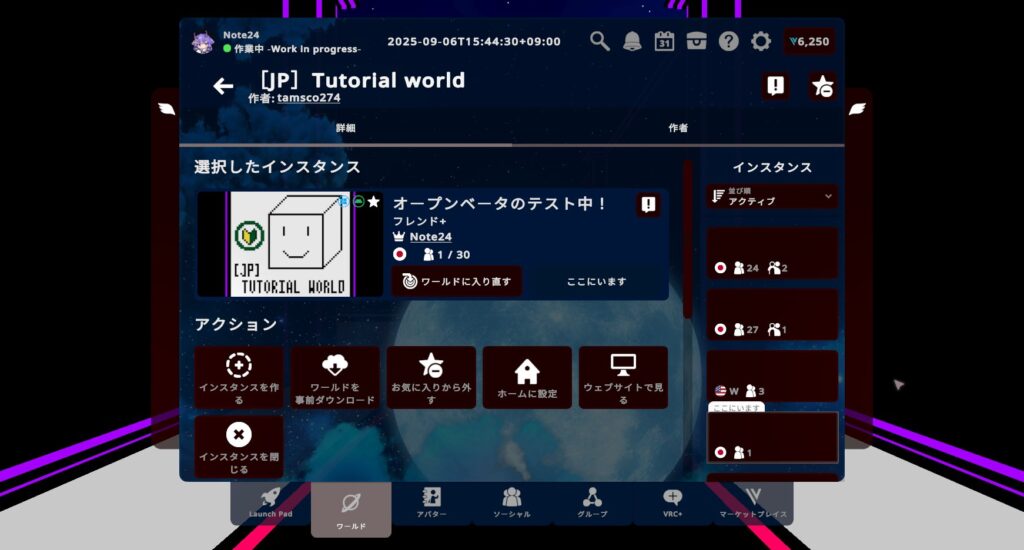Open the VRC+ tab
Viewport: 1024px width, 550px height.
[x=673, y=504]
